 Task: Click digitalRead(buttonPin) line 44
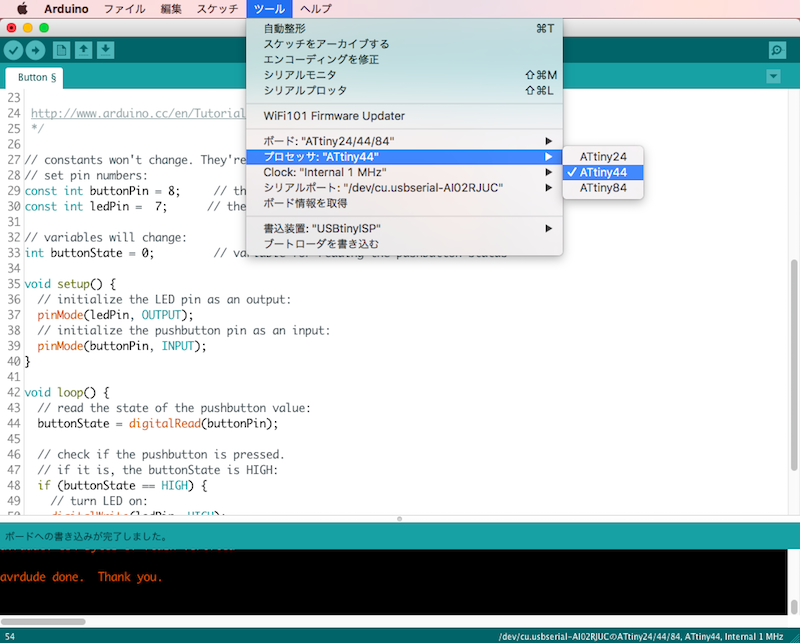point(203,424)
